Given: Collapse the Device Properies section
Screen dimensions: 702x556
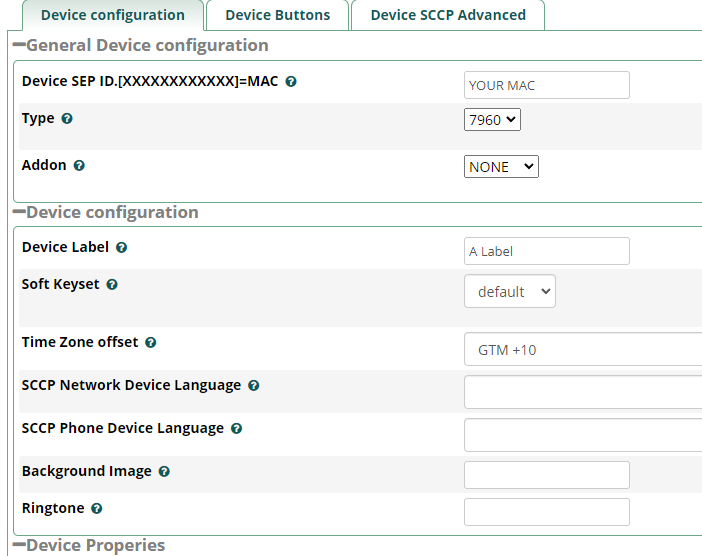Looking at the screenshot, I should [19, 545].
